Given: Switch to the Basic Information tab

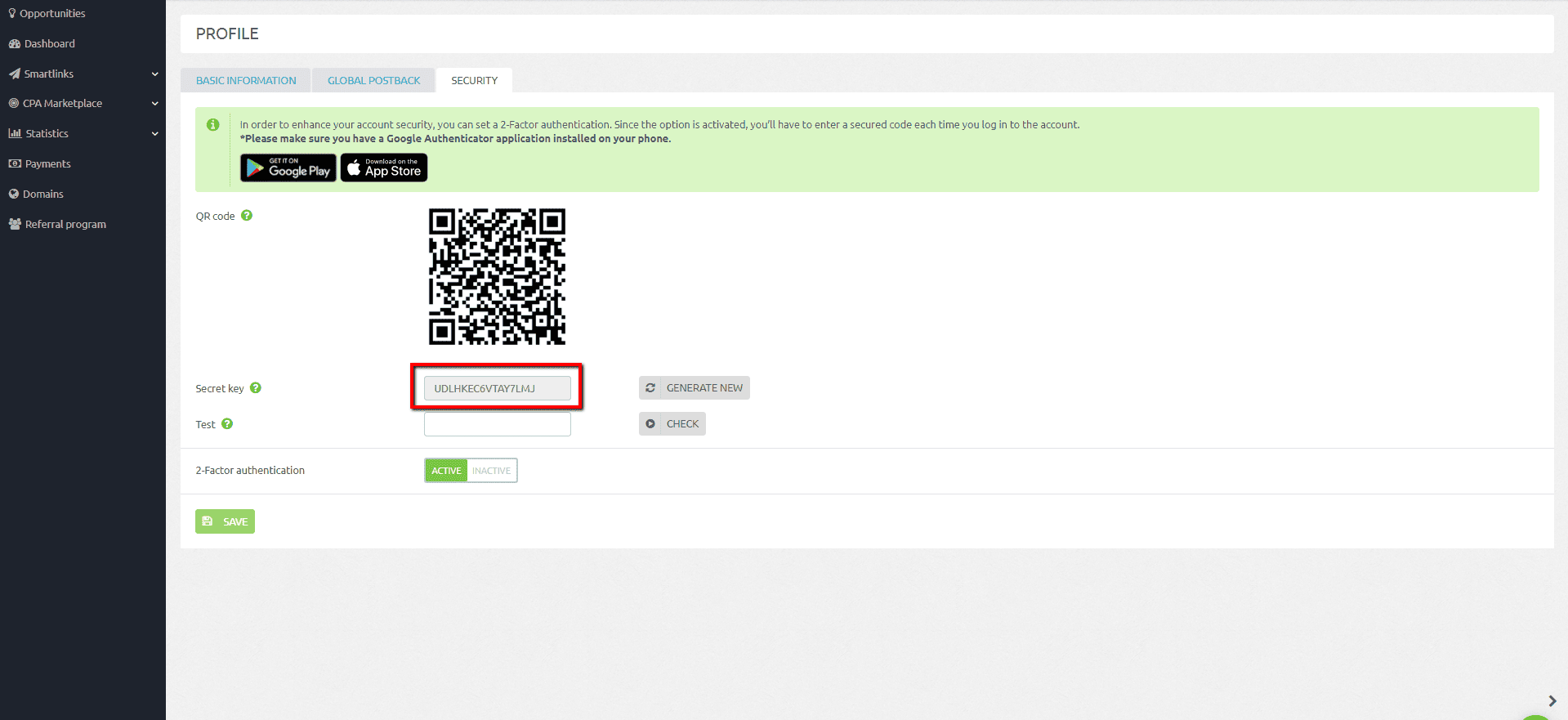Looking at the screenshot, I should coord(246,81).
